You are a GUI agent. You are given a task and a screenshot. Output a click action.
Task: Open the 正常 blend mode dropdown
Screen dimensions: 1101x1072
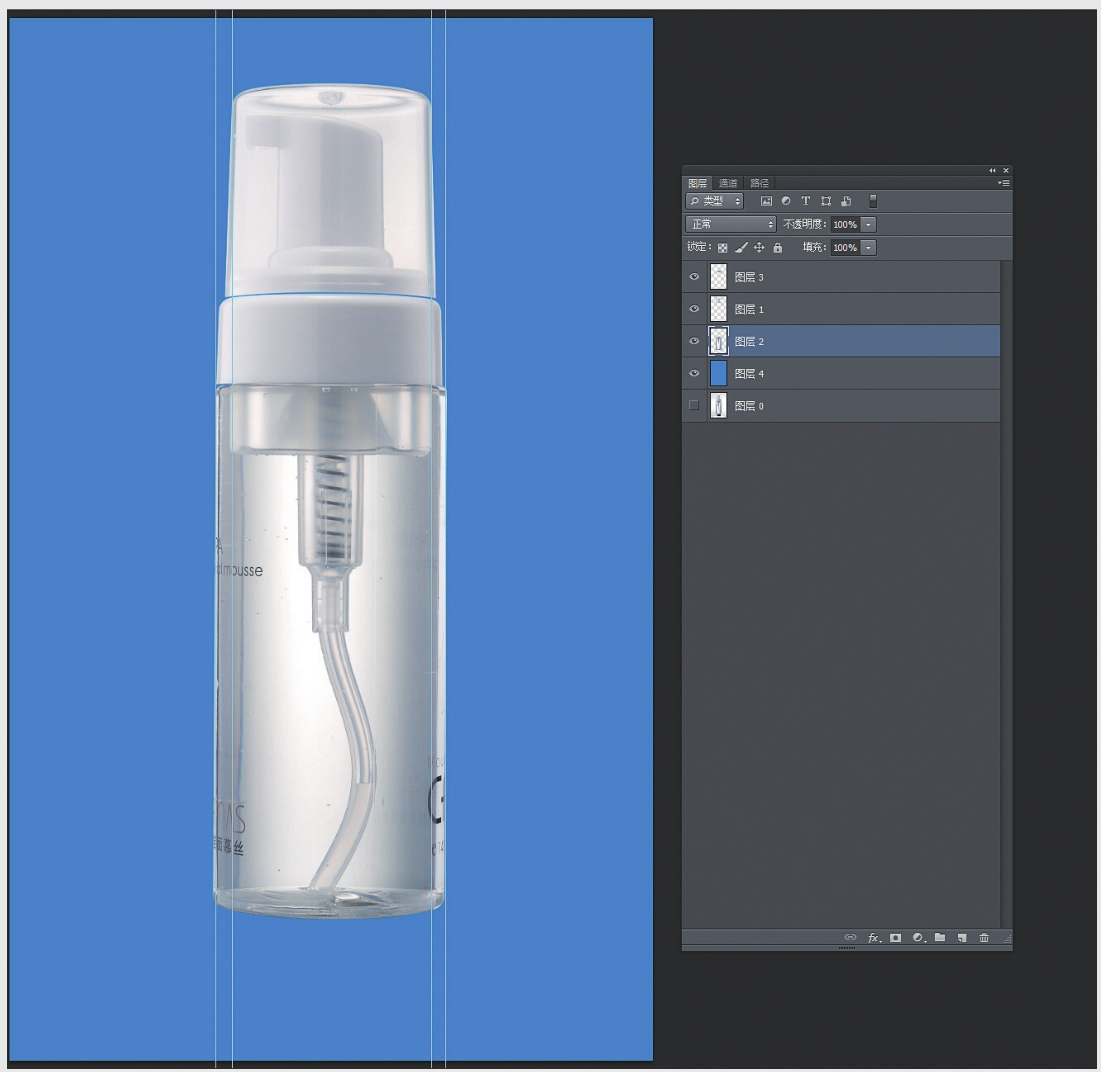click(x=731, y=225)
